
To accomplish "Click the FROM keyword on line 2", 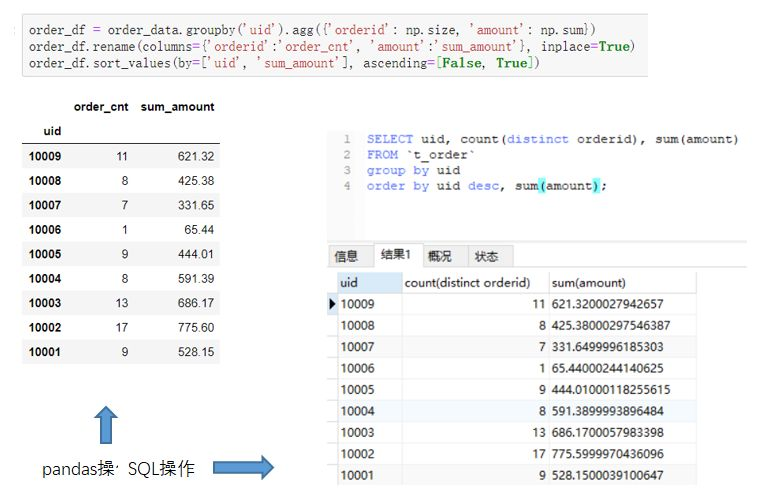I will click(382, 155).
